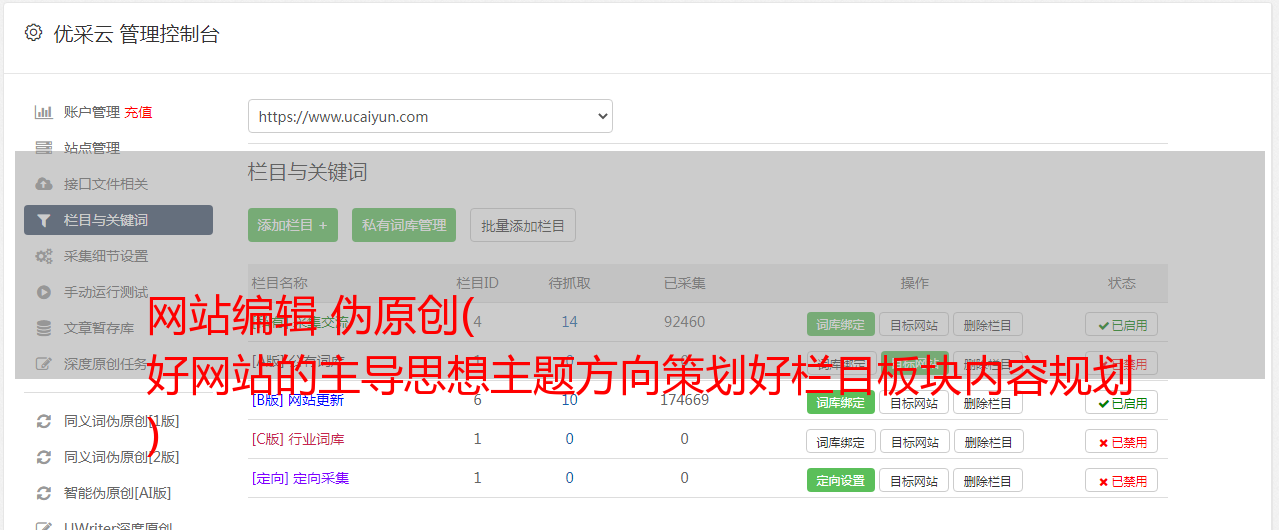Click the 已采集 column header
This screenshot has height=530, width=1279.
[684, 283]
